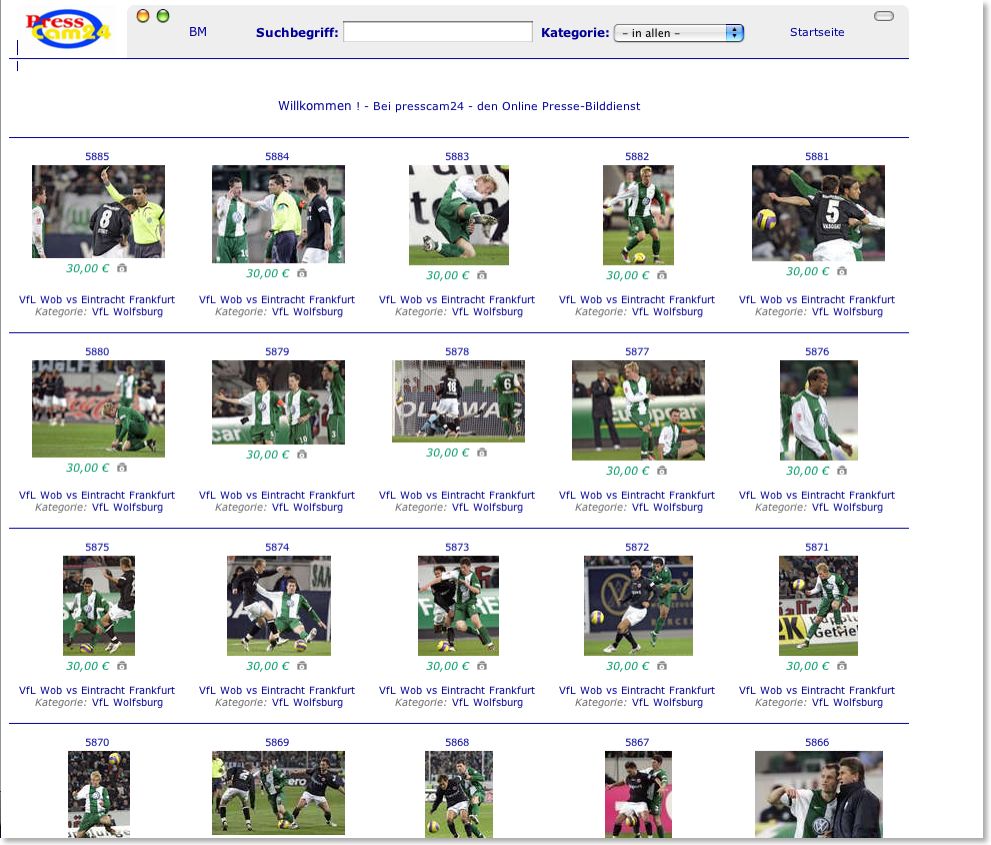Open photo number 5870 link

click(x=97, y=742)
